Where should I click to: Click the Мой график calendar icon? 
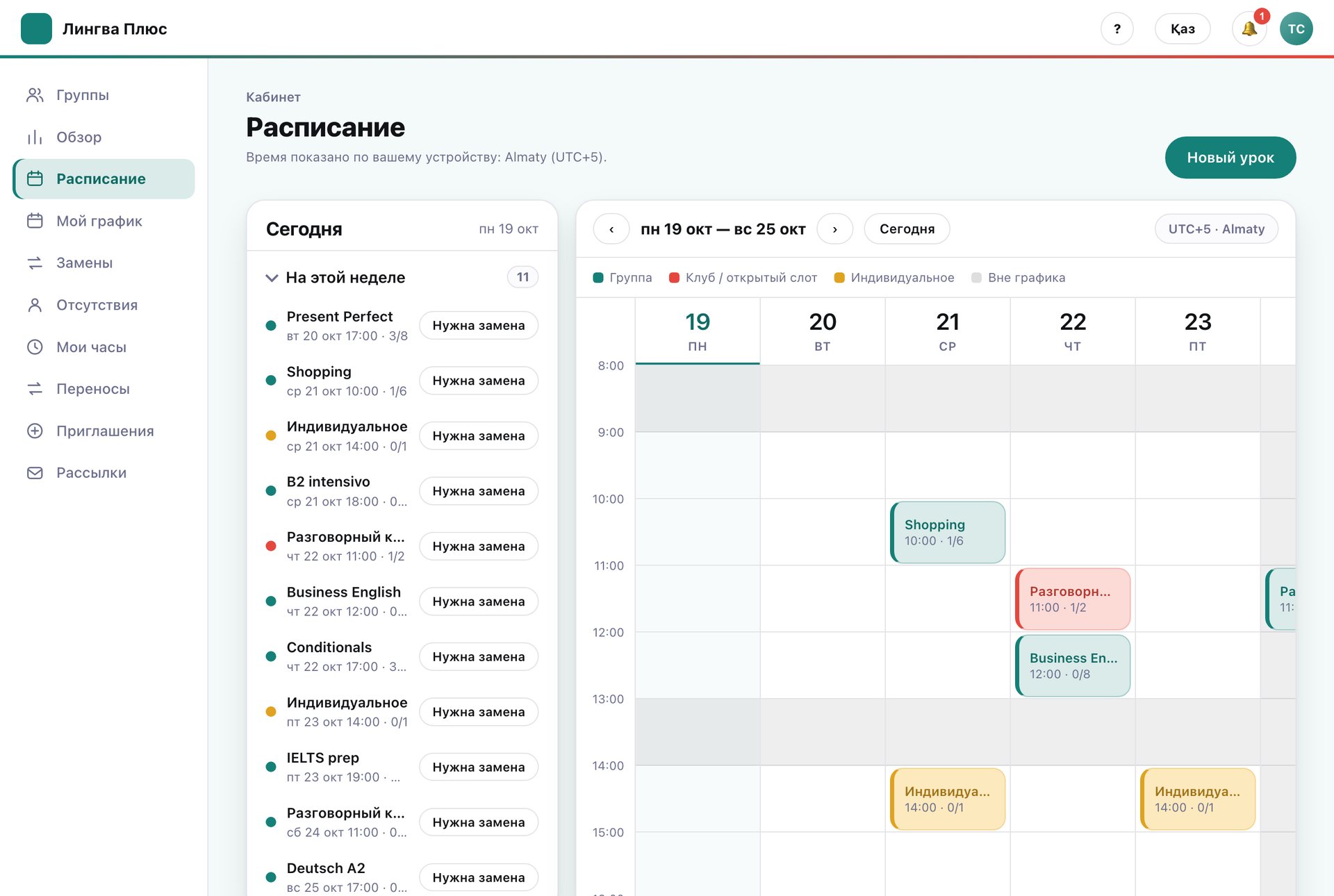pyautogui.click(x=35, y=221)
